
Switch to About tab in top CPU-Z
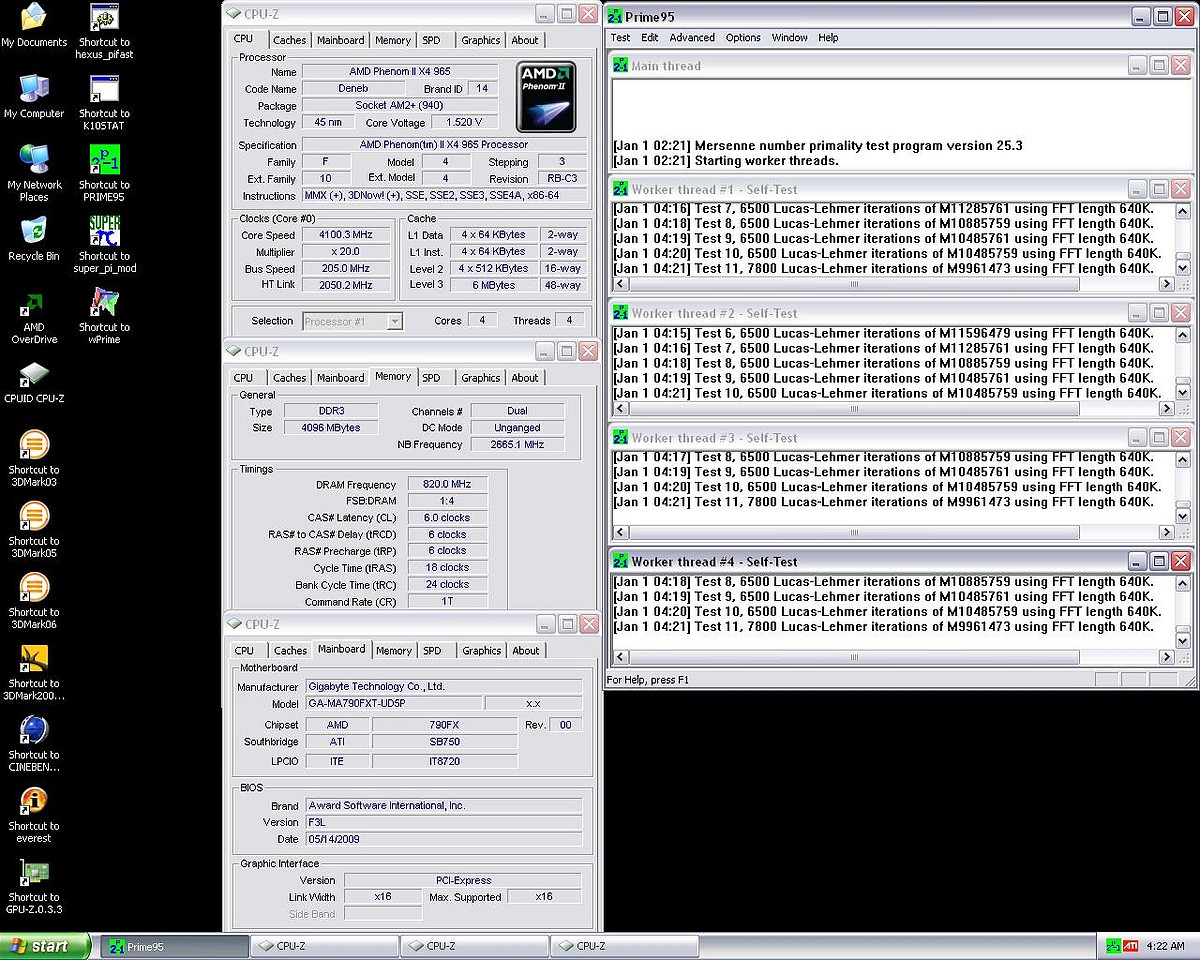point(525,40)
